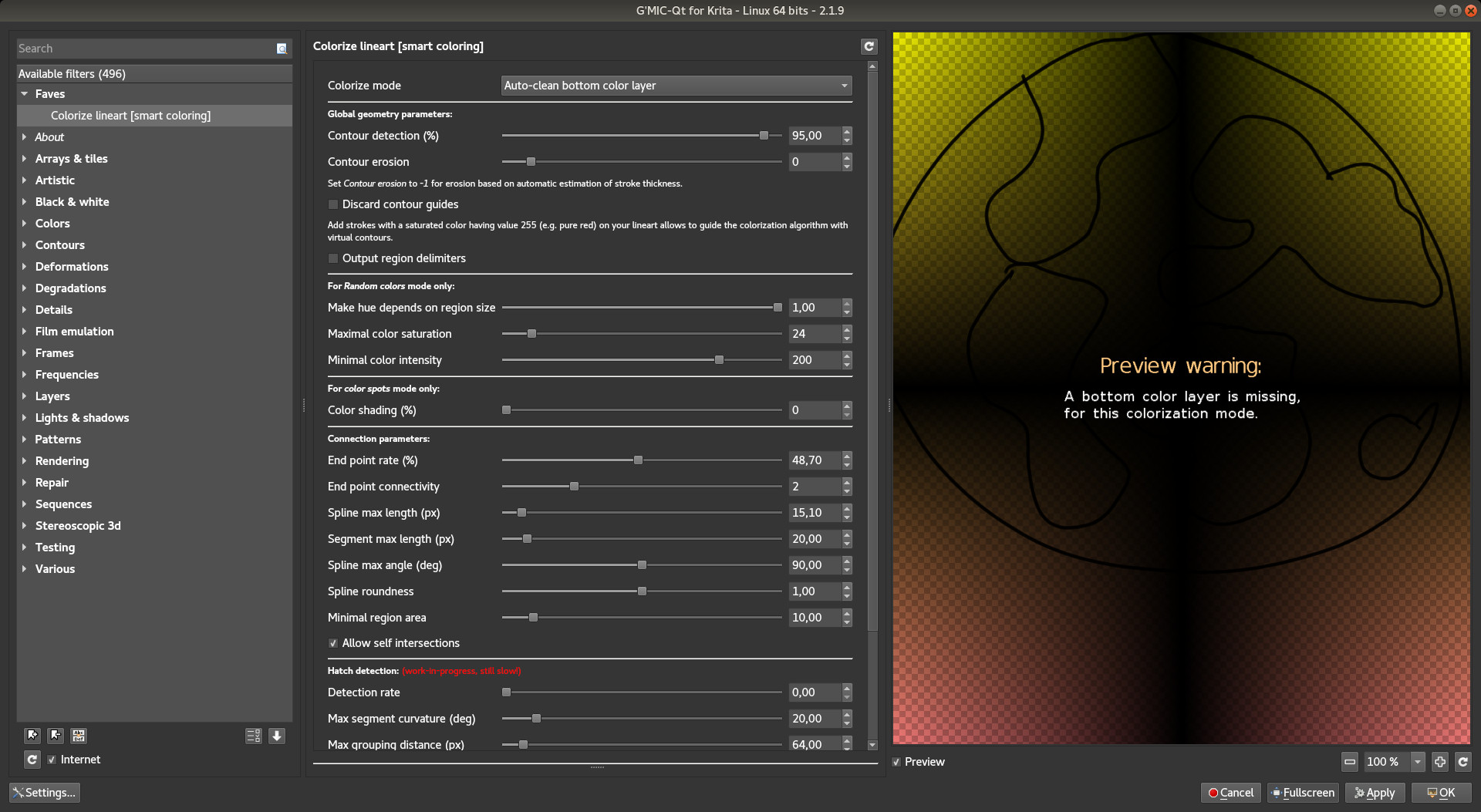Open the Settings dialog
Screen dimensions: 1481x812
click(x=44, y=792)
